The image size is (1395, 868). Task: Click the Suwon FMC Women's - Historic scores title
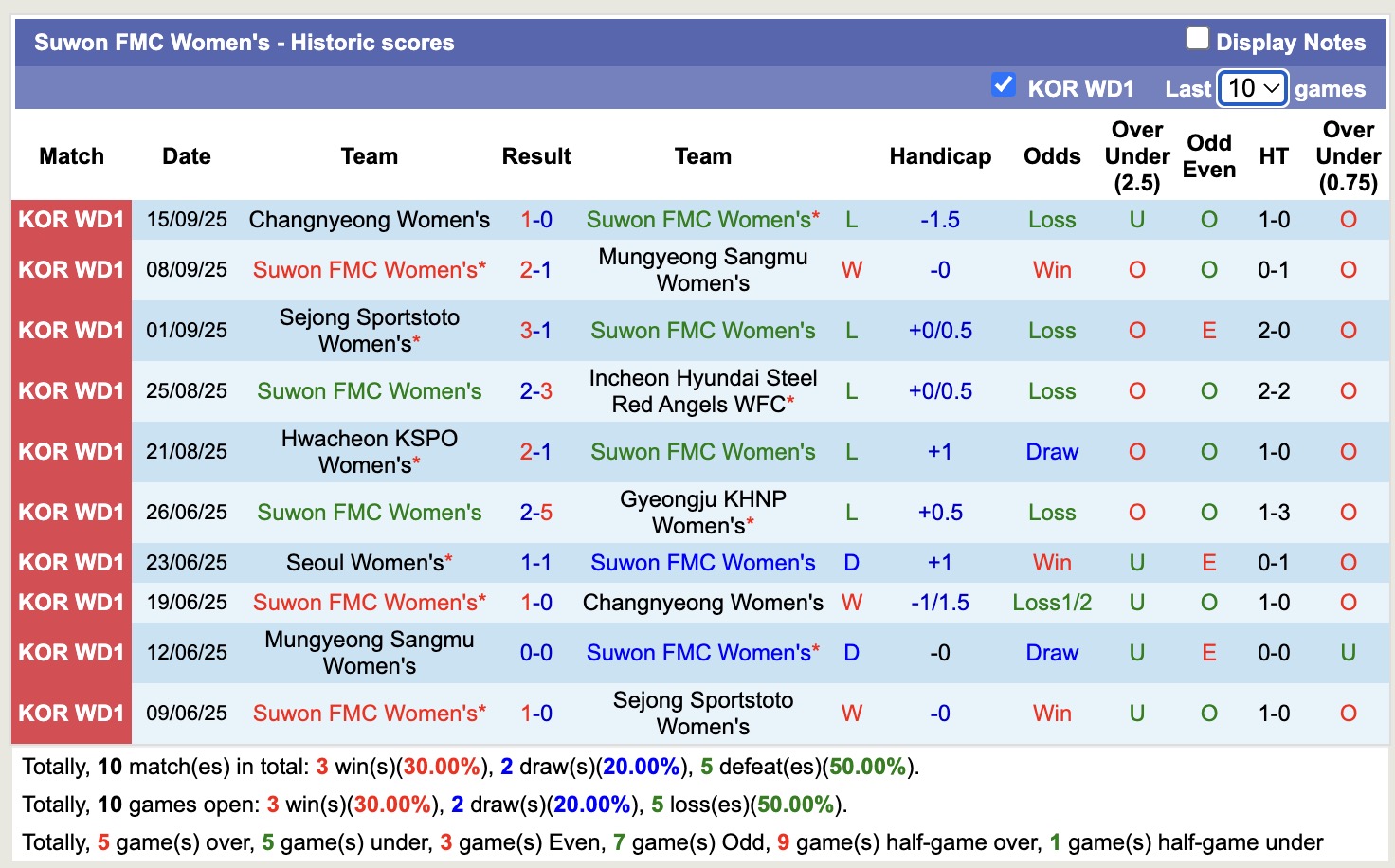[x=243, y=42]
